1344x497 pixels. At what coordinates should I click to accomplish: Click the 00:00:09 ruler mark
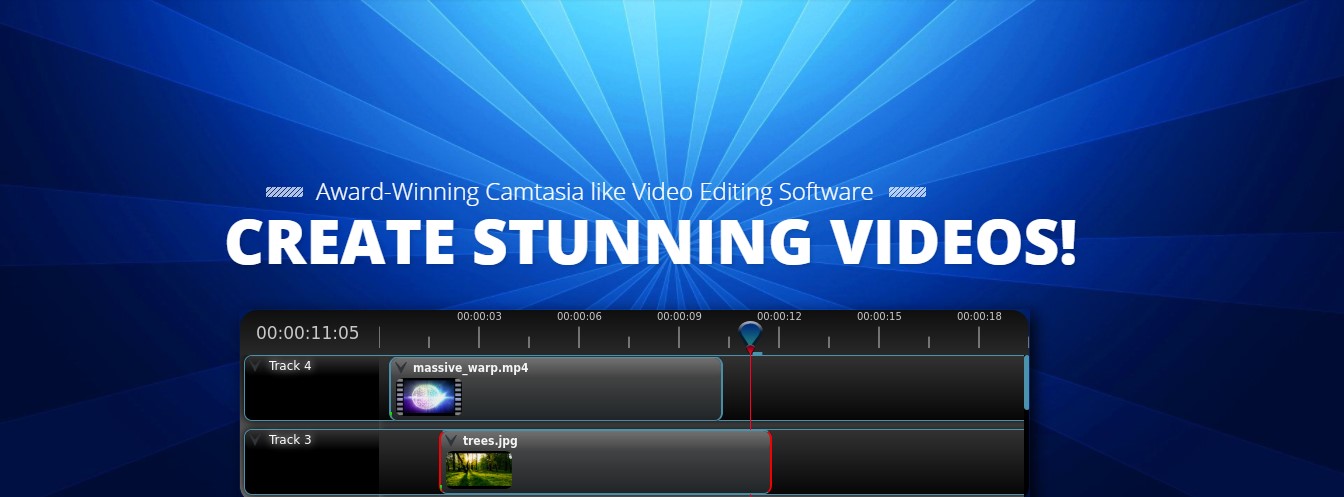click(679, 317)
